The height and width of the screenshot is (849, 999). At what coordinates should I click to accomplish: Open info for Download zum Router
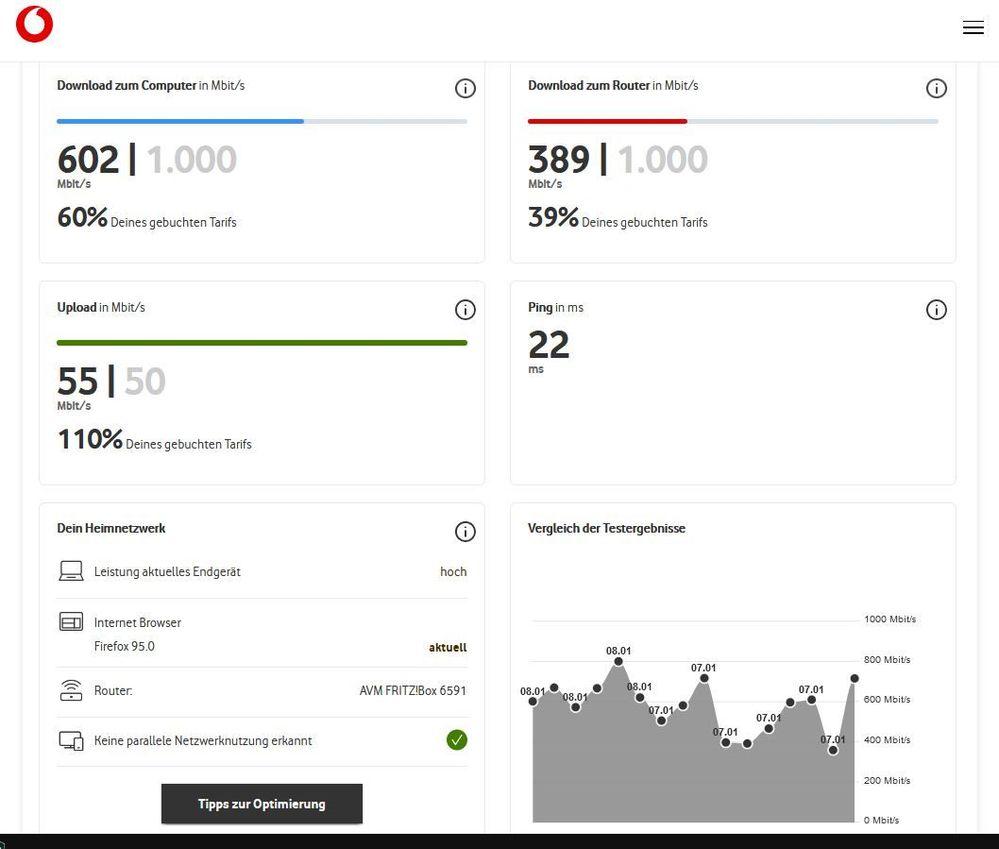pos(936,88)
